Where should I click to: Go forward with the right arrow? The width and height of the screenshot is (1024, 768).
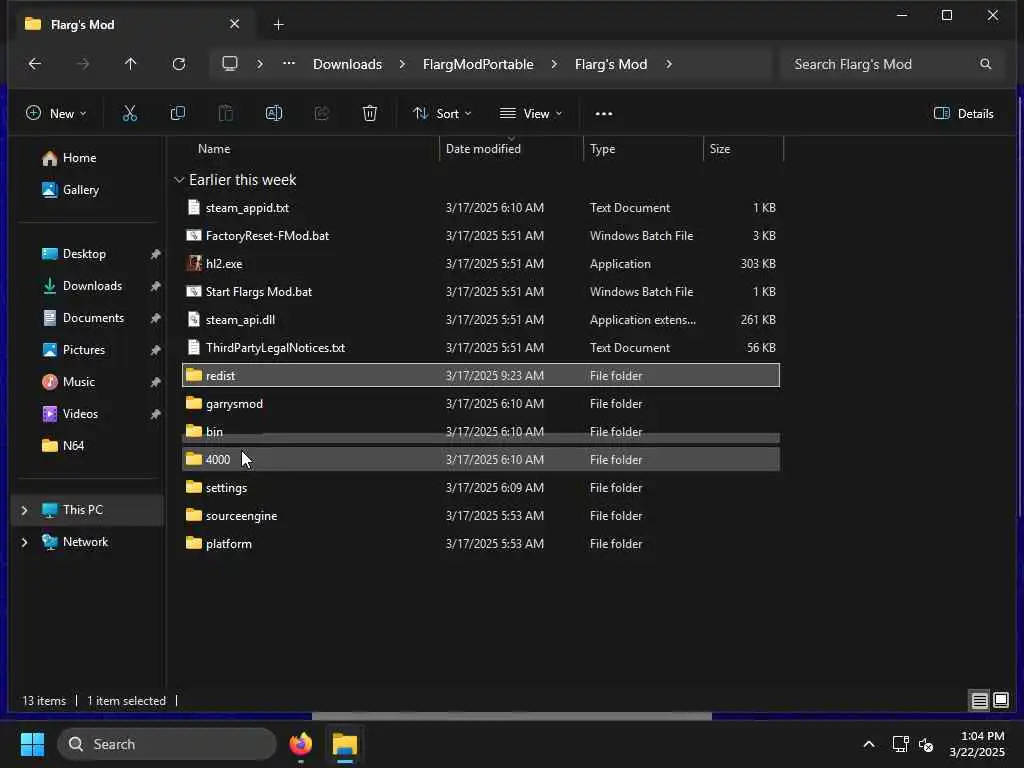(82, 64)
